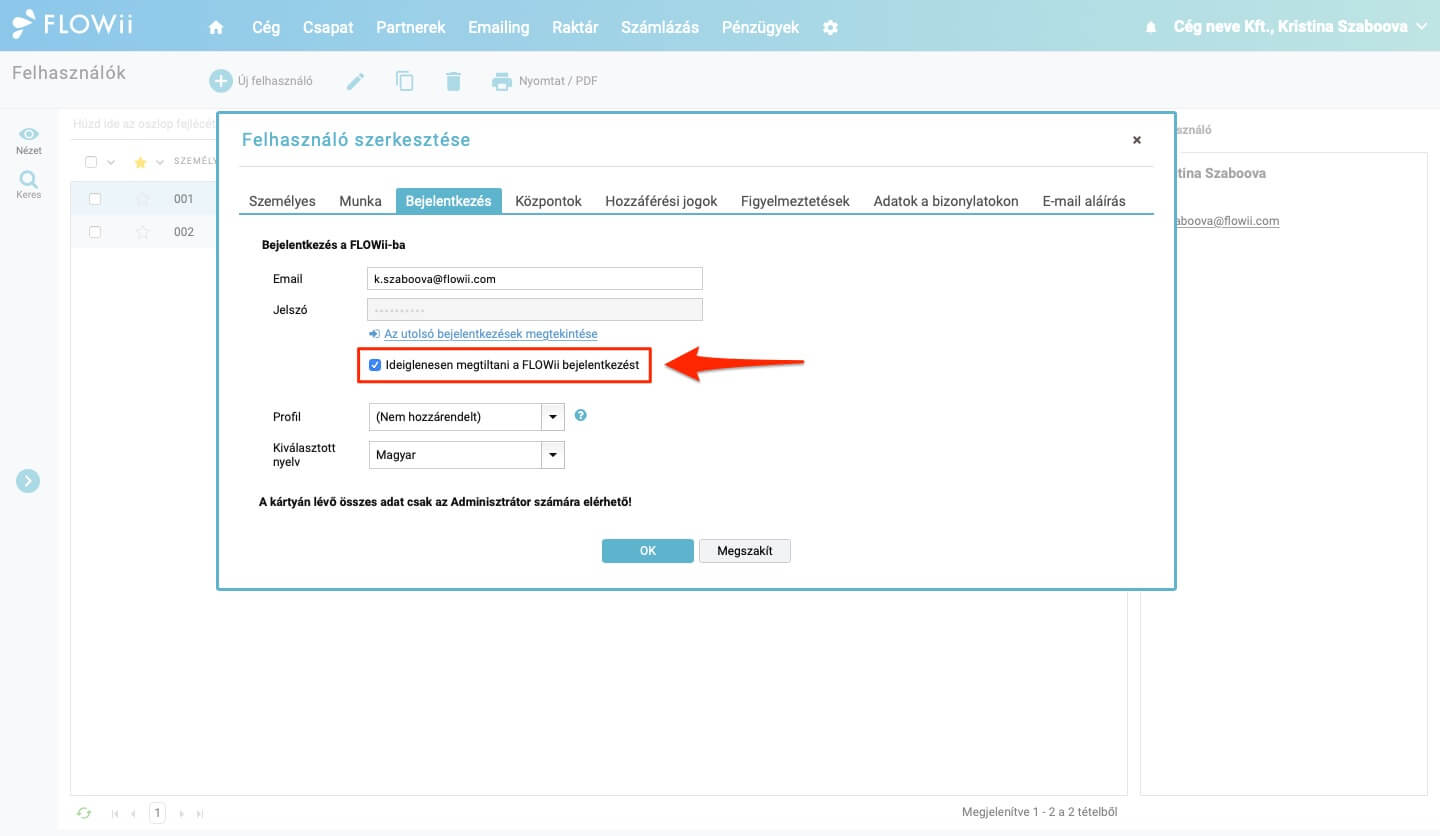Open the Cég menu
Viewport: 1440px width, 836px height.
[x=266, y=28]
